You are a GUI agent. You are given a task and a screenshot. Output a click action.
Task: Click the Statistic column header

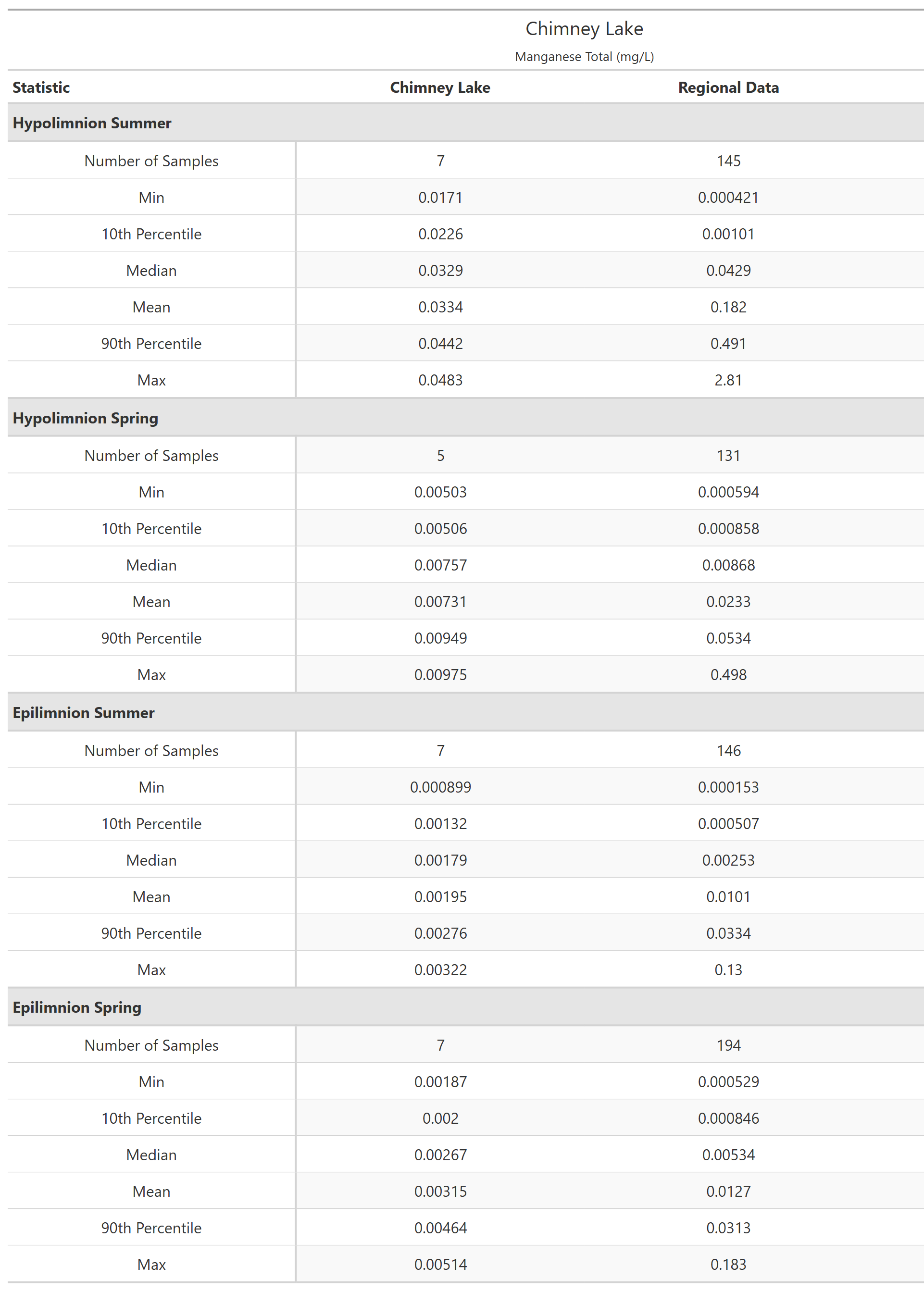(x=41, y=87)
